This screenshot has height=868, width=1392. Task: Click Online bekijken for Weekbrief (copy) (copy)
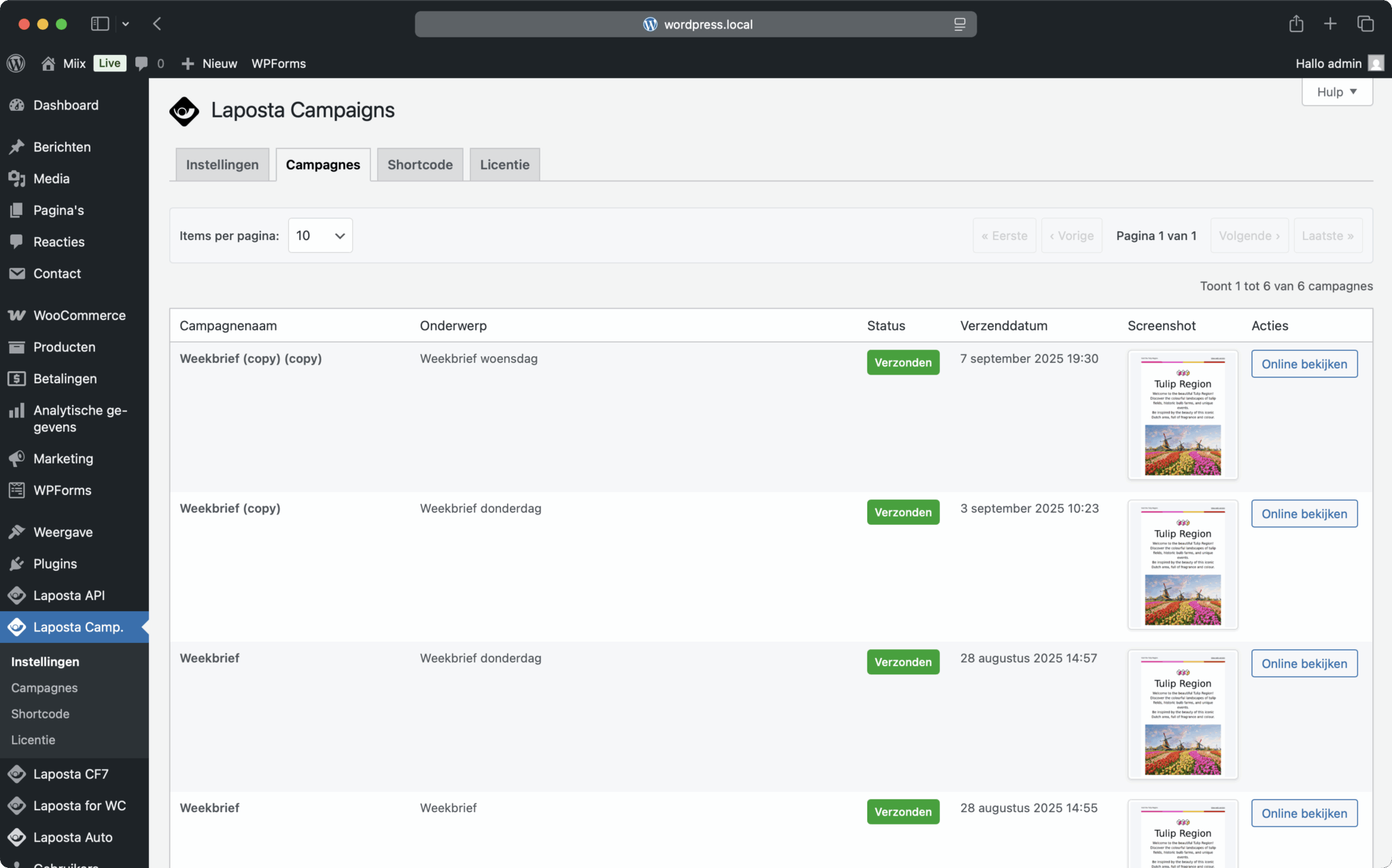click(x=1304, y=364)
